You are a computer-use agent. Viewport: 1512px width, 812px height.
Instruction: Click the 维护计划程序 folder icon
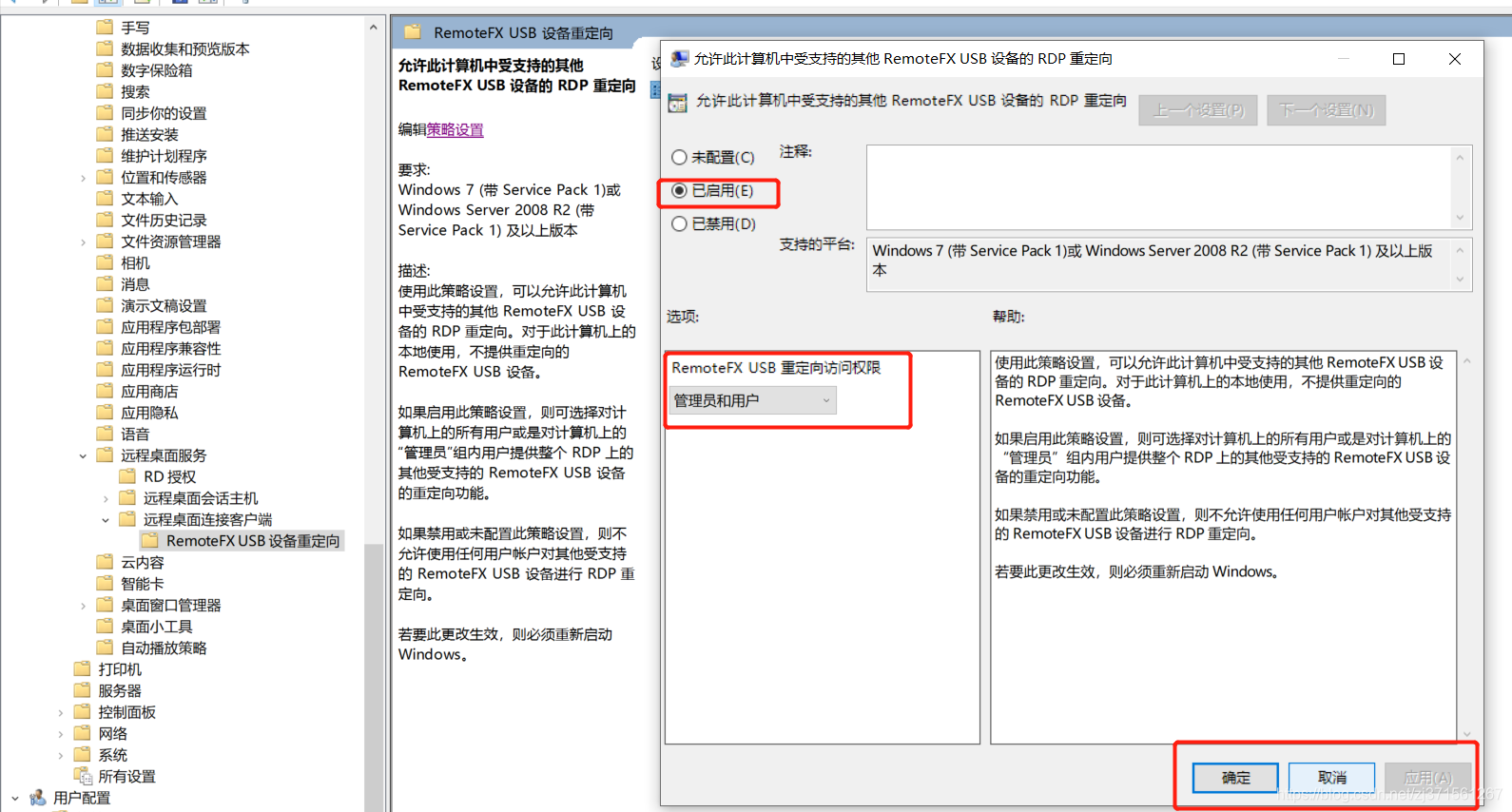point(105,155)
